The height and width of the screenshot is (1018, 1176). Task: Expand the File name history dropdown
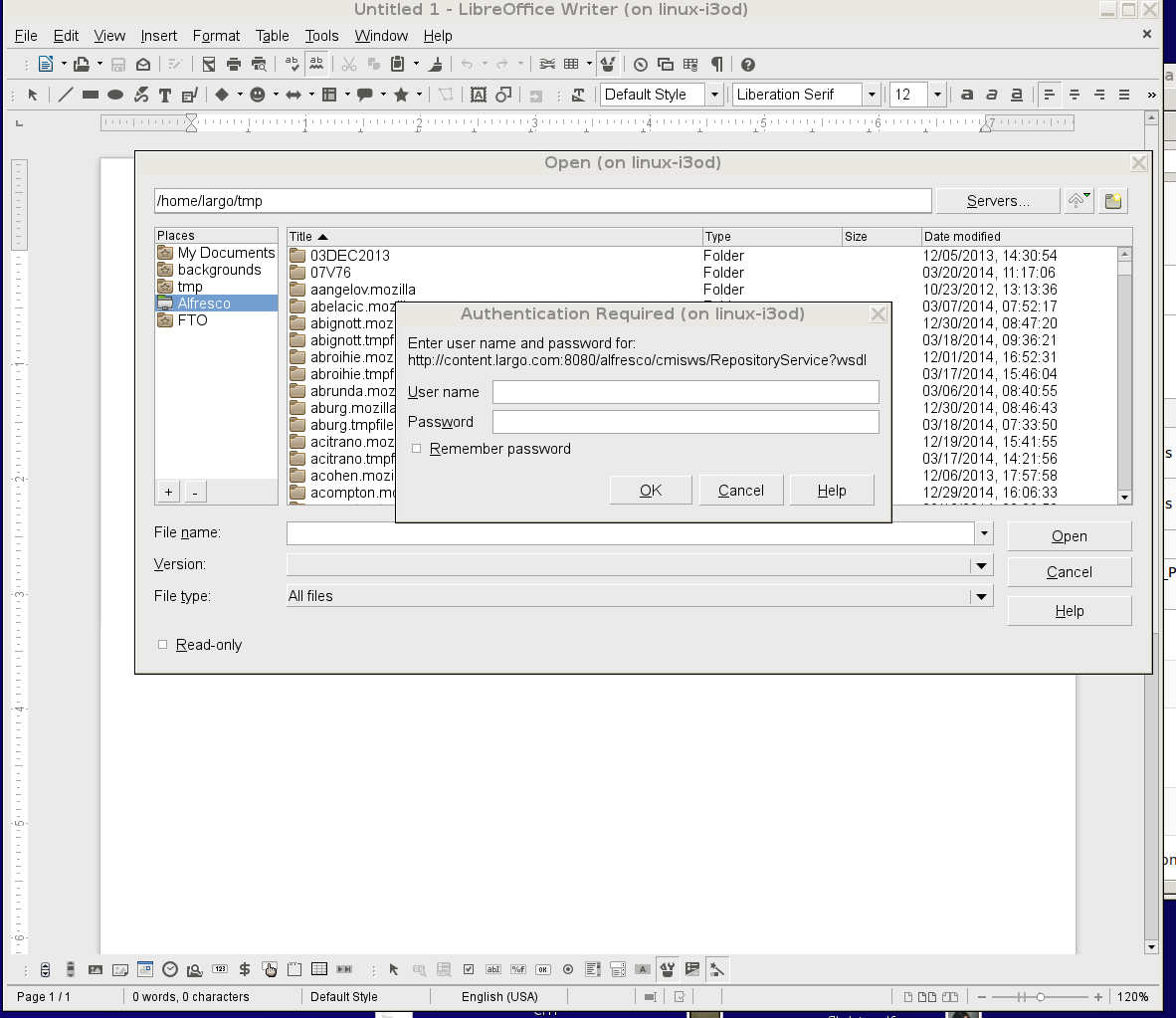[x=984, y=533]
